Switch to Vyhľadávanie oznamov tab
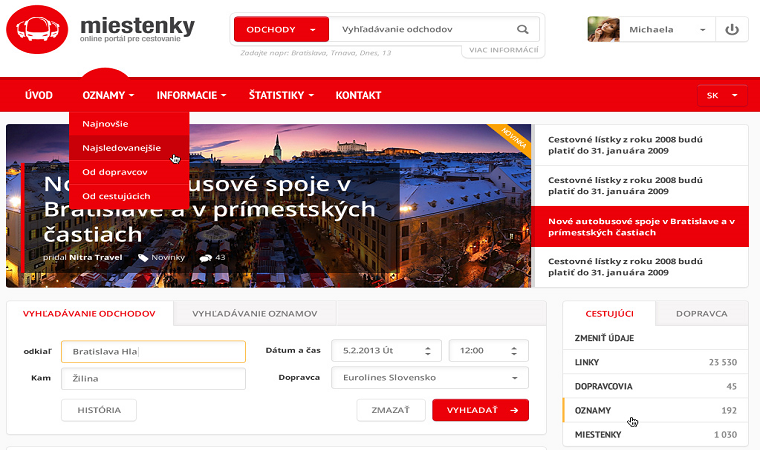The height and width of the screenshot is (450, 760). [x=254, y=314]
